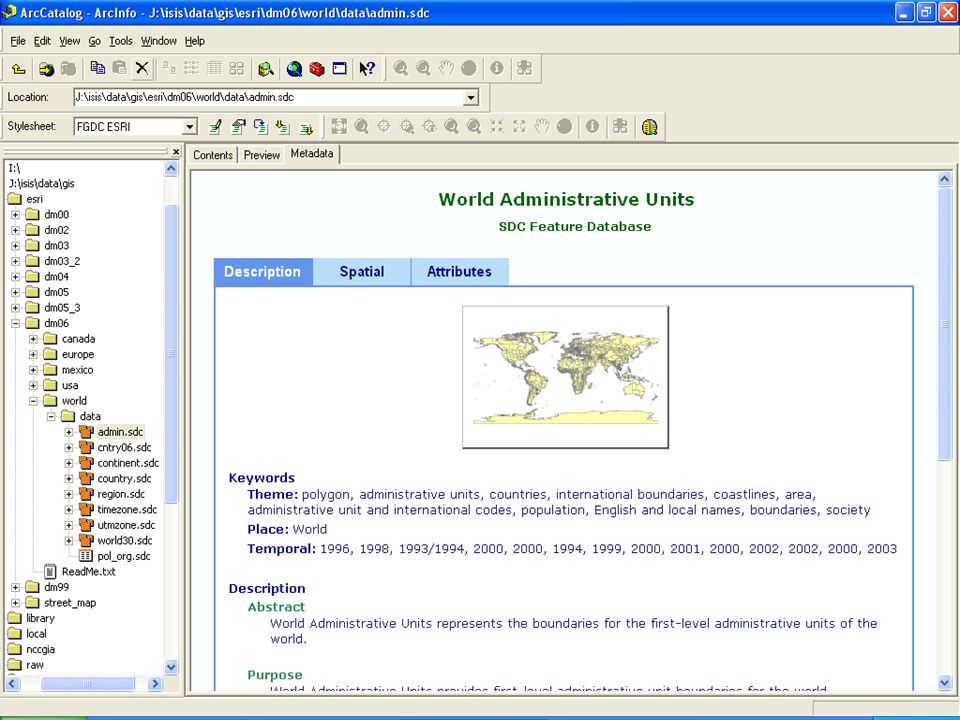
Task: Open the Go menu
Action: coord(94,41)
